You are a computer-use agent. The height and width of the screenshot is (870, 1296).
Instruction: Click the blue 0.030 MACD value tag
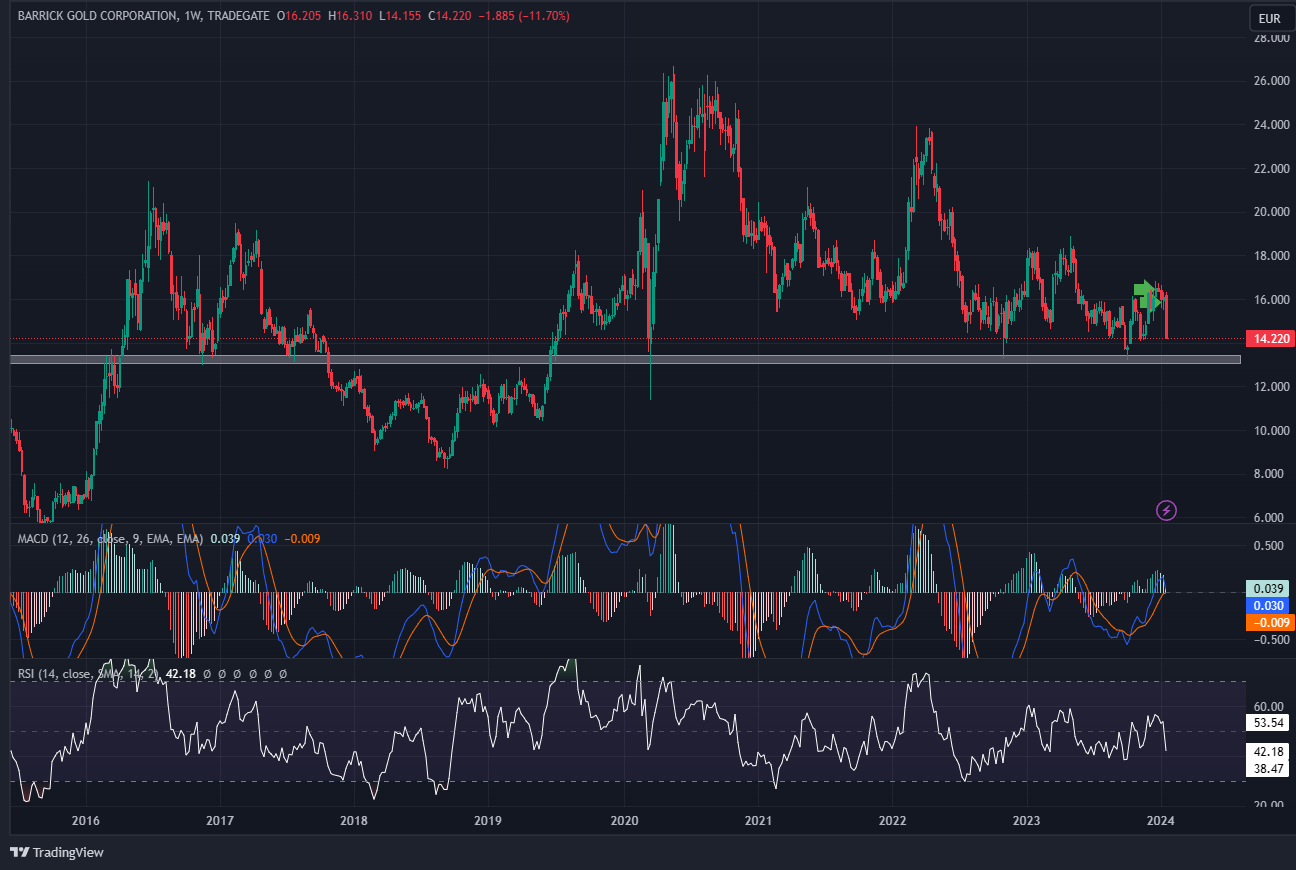[1266, 606]
